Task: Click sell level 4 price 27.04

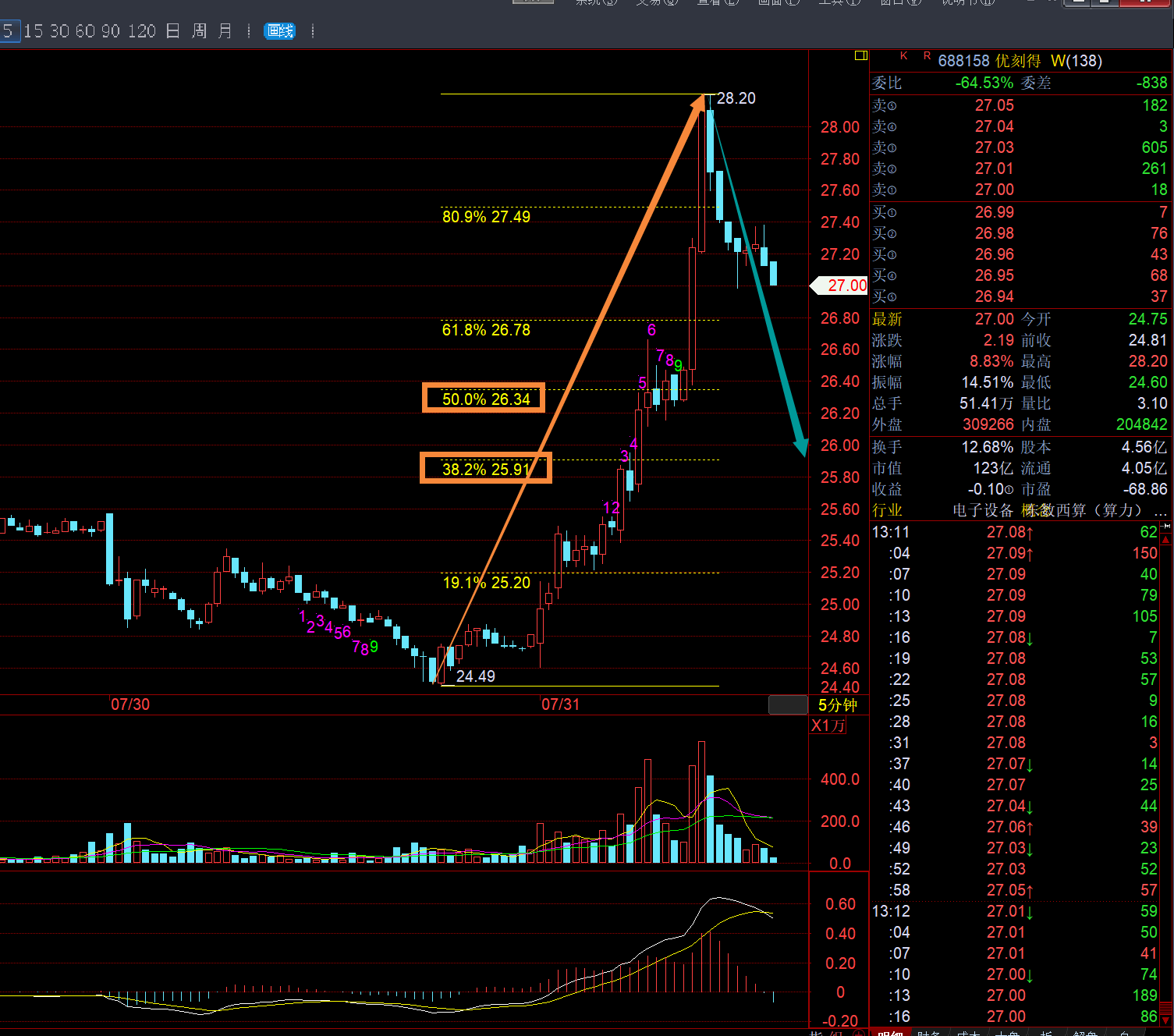Action: click(x=995, y=126)
